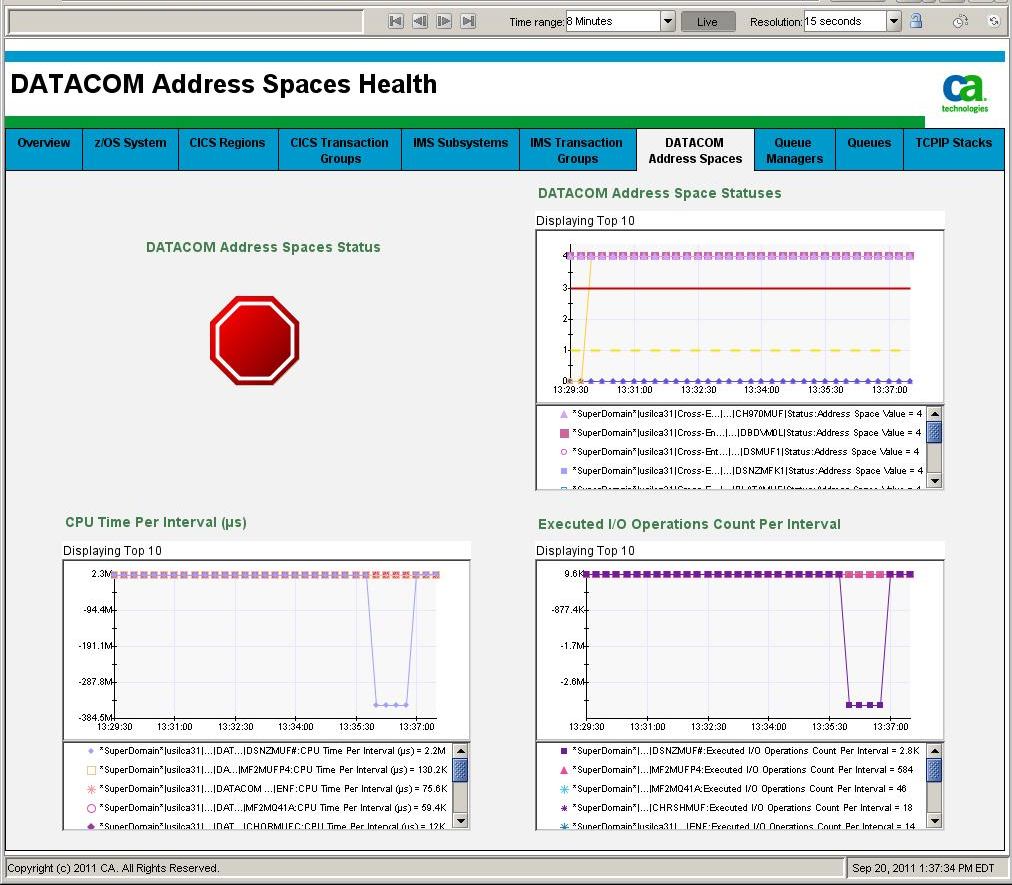The width and height of the screenshot is (1012, 885).
Task: Select ENF CPU Time legend entry
Action: pos(267,789)
